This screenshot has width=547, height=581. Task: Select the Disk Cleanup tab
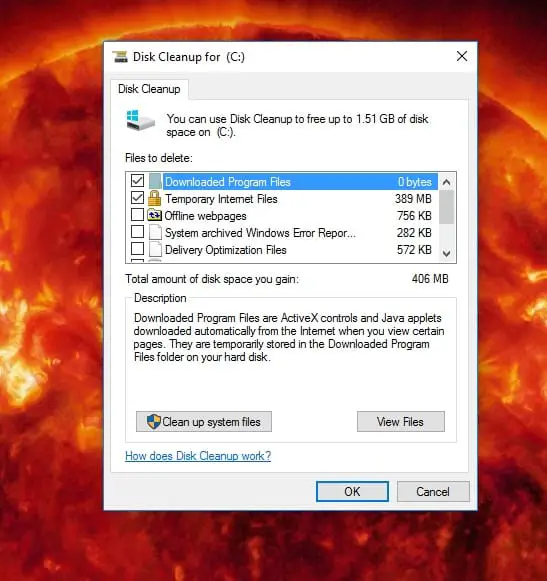click(149, 89)
